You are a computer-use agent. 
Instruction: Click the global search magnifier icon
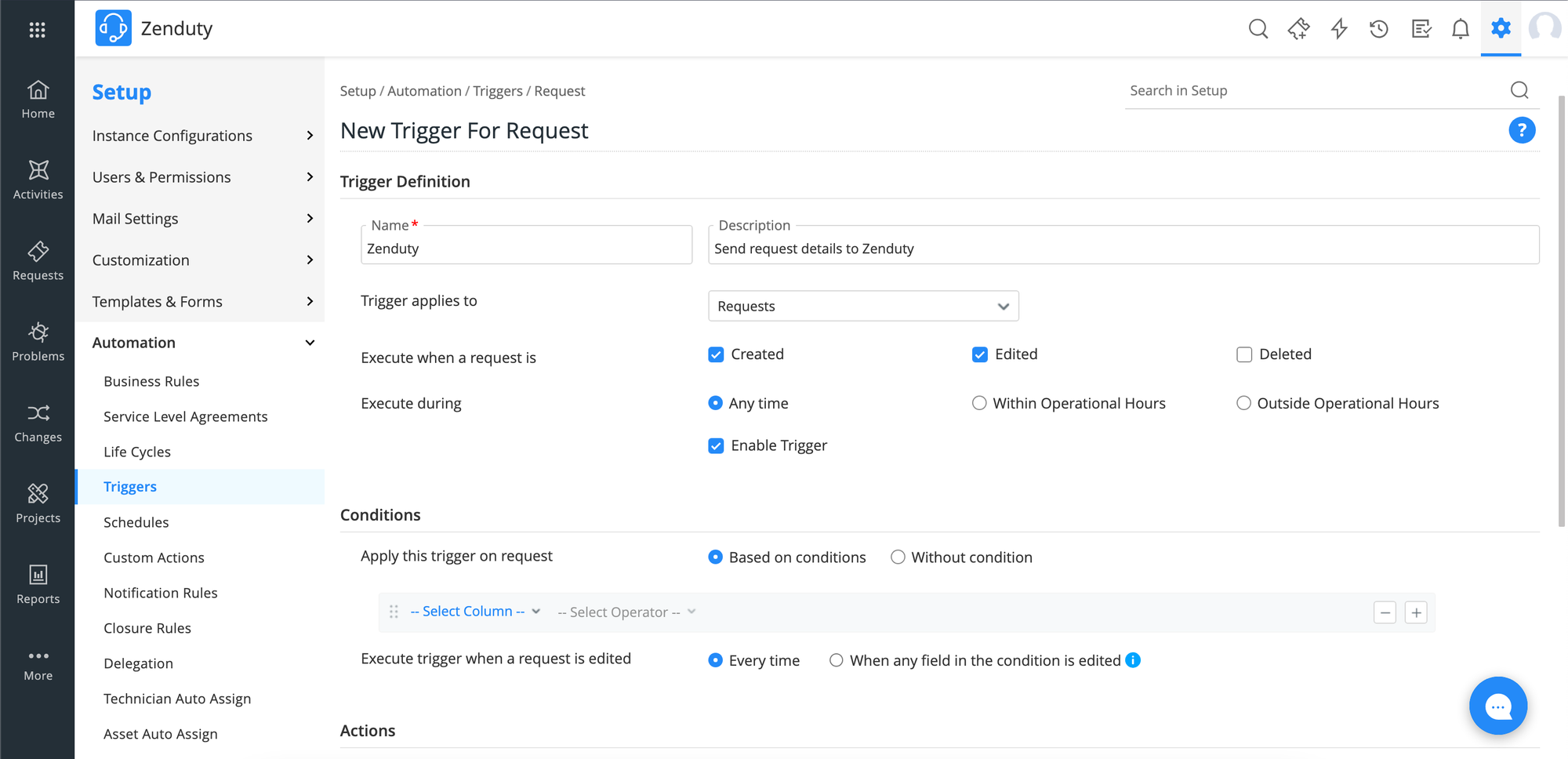click(x=1258, y=29)
